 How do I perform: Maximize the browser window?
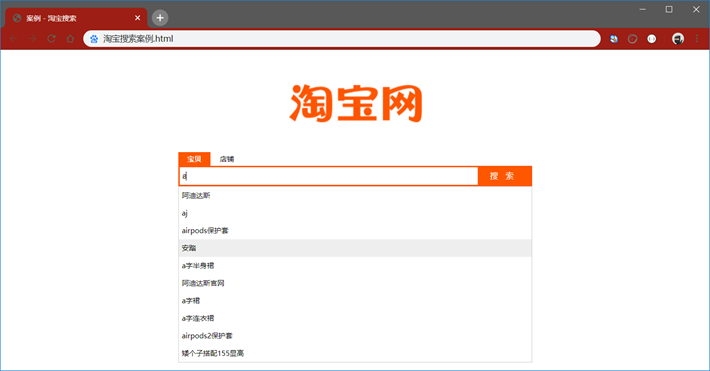pyautogui.click(x=669, y=10)
